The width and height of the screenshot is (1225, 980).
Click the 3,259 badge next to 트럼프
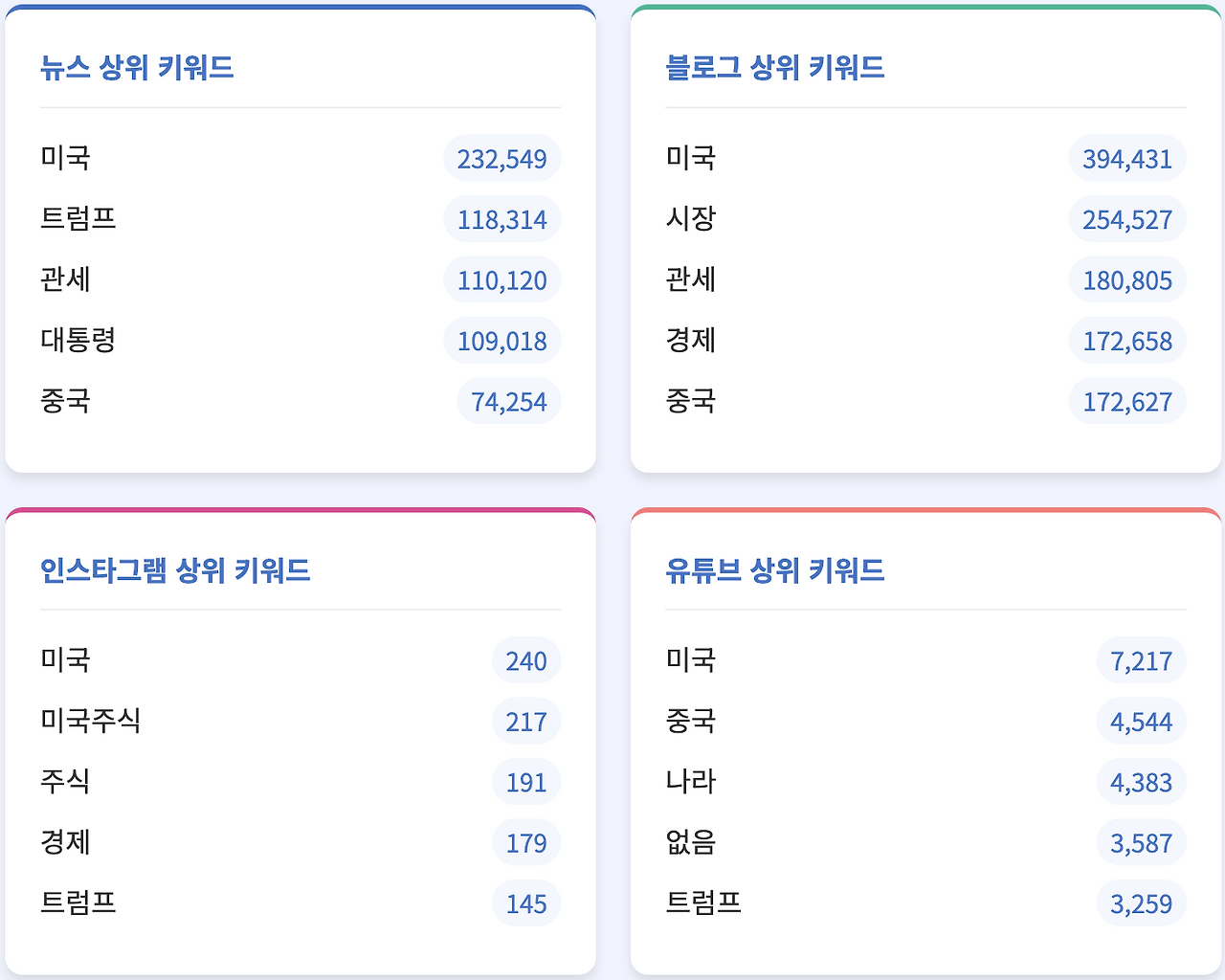pyautogui.click(x=1141, y=902)
